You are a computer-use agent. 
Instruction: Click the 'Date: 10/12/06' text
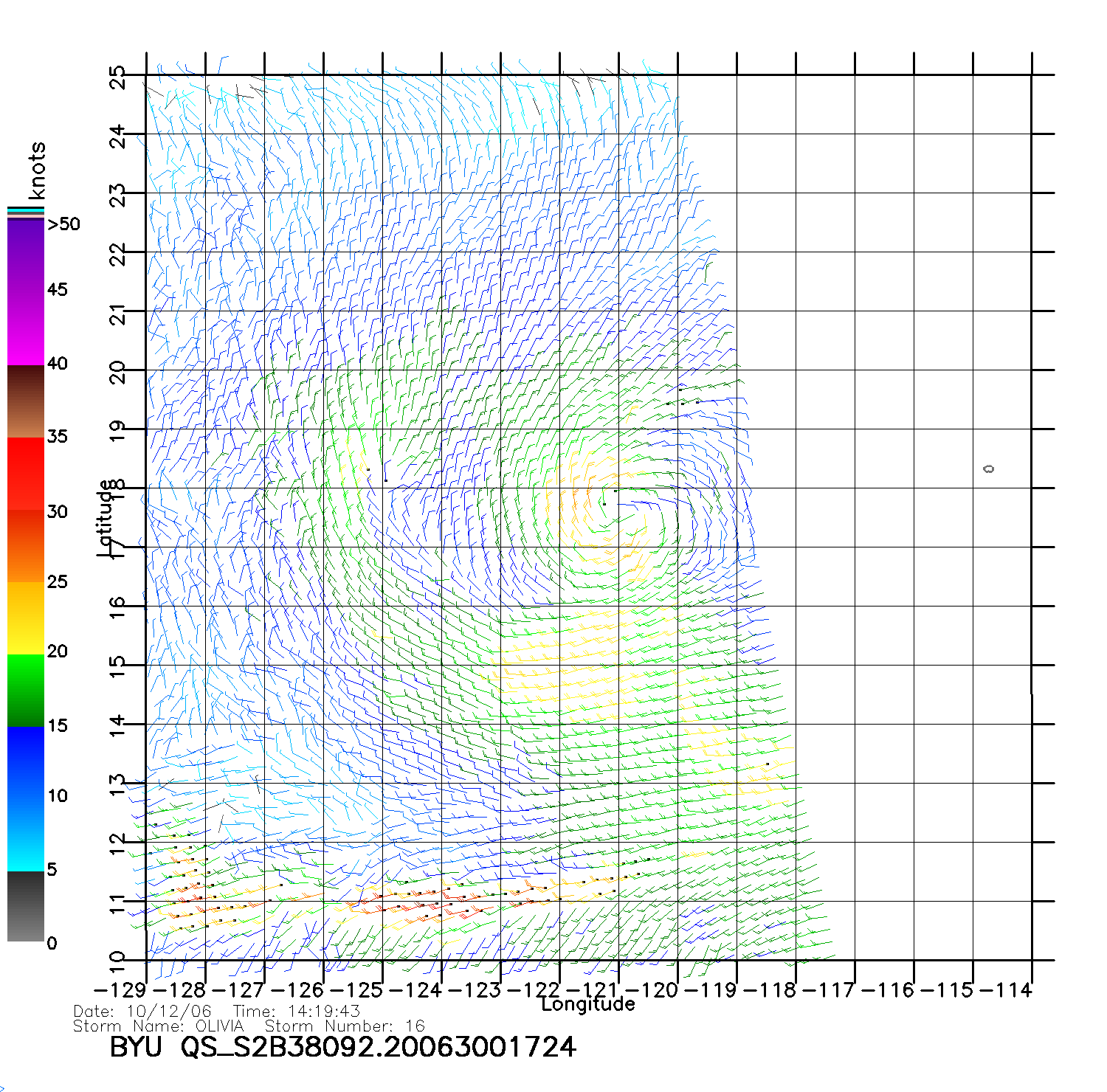(142, 1012)
